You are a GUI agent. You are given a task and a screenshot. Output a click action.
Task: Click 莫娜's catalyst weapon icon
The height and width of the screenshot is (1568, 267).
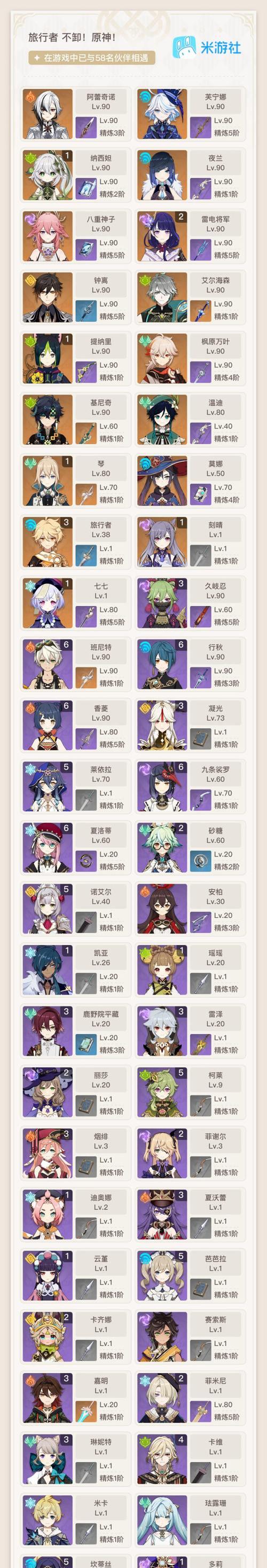[x=200, y=494]
